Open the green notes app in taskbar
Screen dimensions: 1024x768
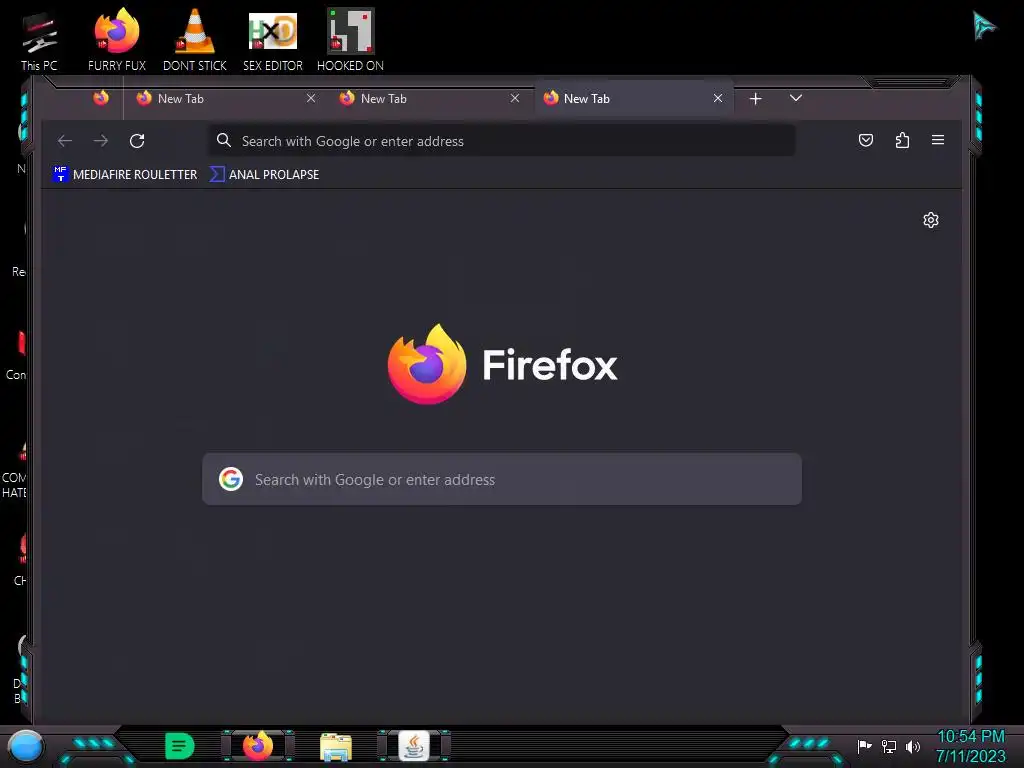(180, 746)
